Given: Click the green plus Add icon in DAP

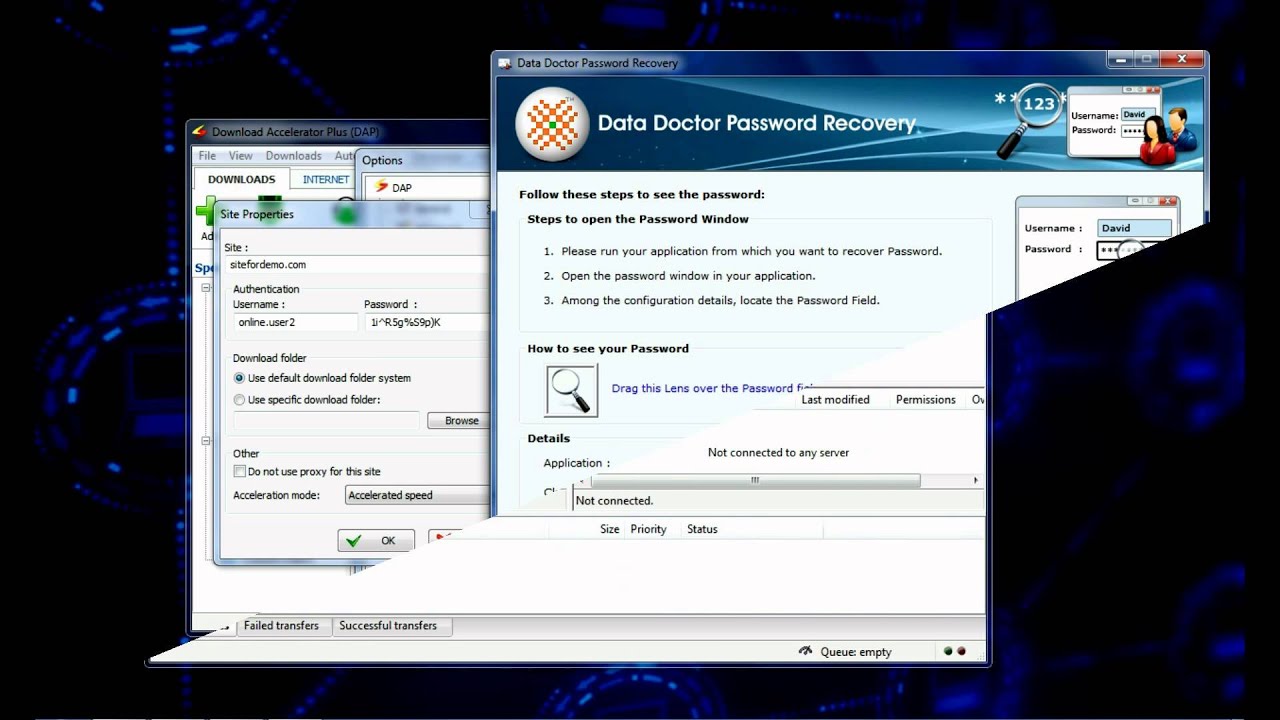Looking at the screenshot, I should pos(206,212).
